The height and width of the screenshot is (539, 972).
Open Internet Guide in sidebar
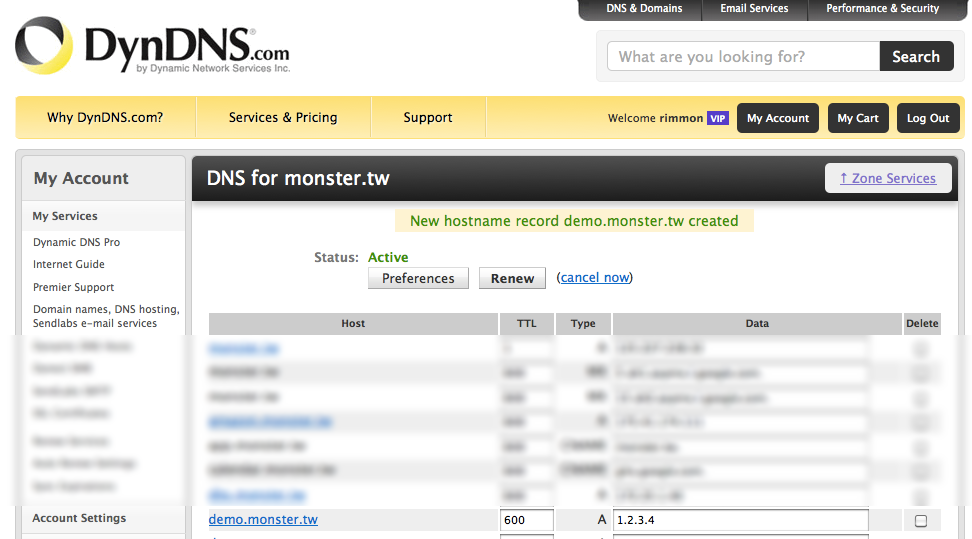click(69, 264)
